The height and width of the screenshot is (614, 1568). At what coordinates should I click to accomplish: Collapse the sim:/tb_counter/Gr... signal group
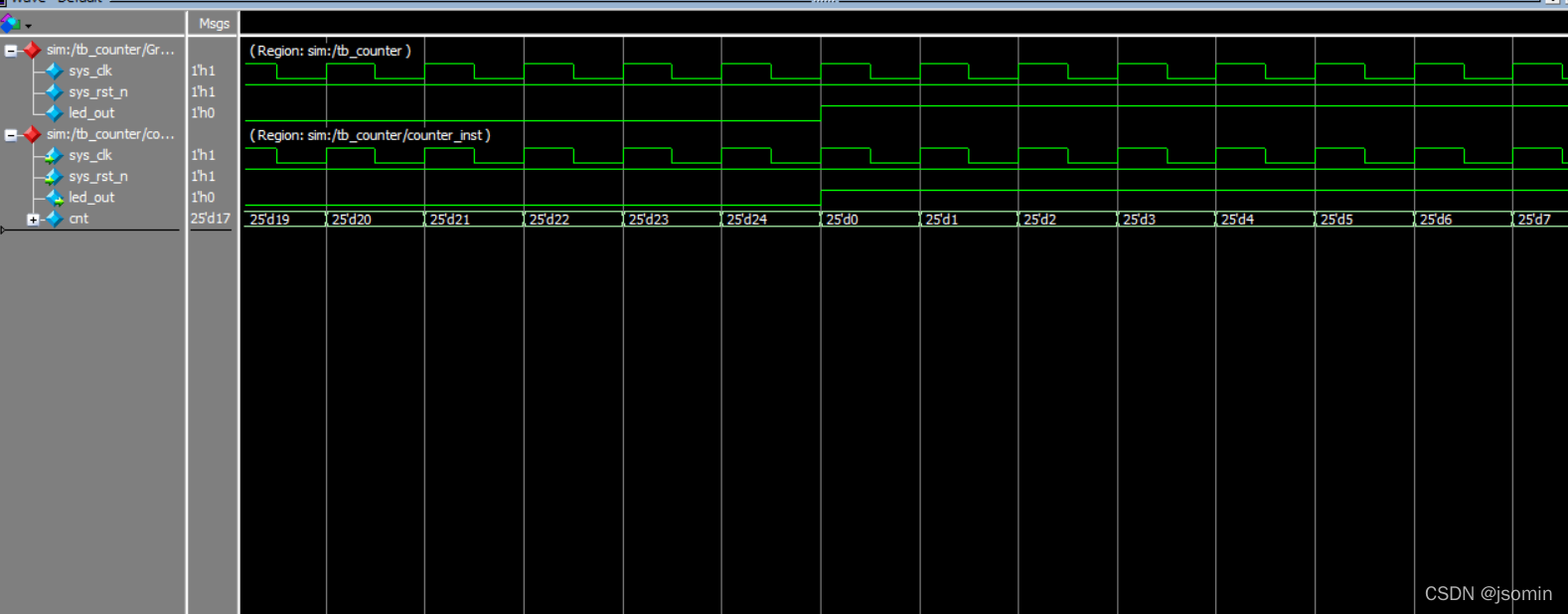pos(11,50)
